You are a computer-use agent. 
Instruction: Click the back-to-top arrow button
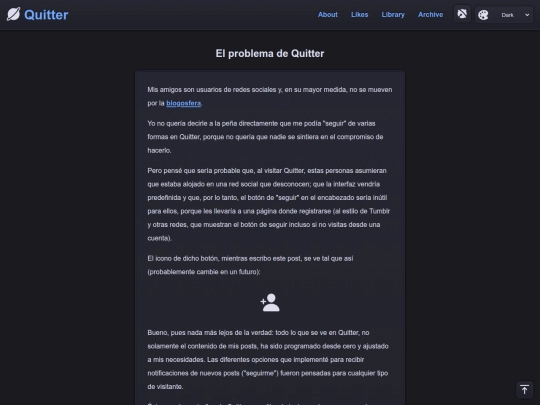525,390
